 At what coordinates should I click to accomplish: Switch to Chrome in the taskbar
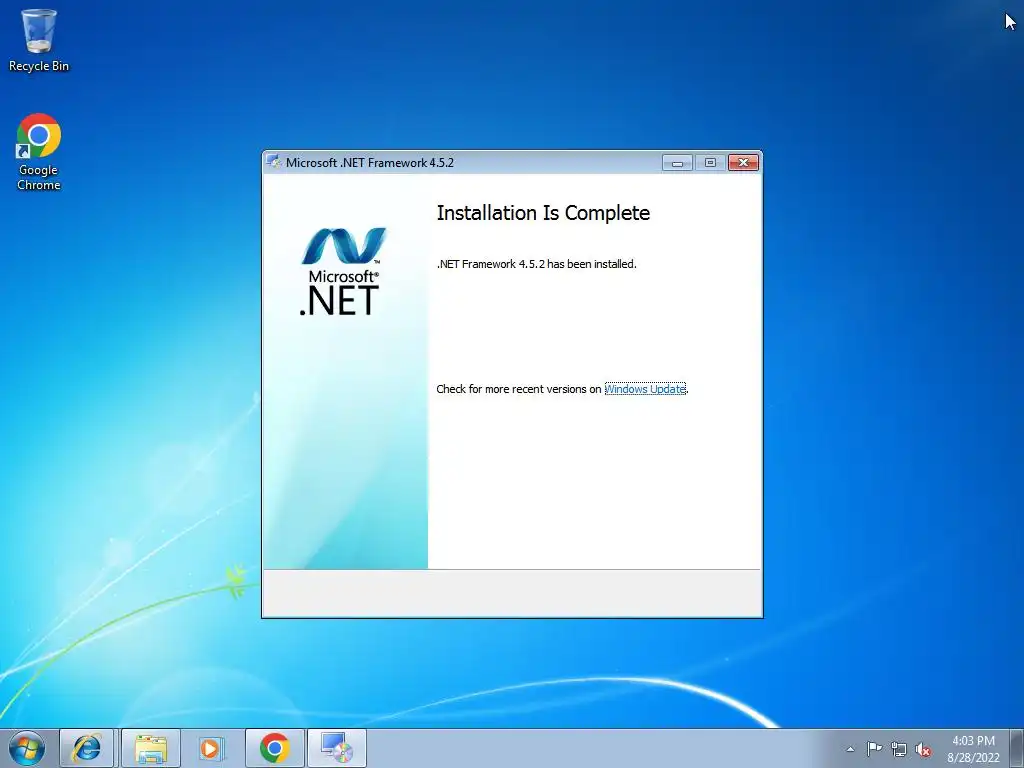coord(274,748)
